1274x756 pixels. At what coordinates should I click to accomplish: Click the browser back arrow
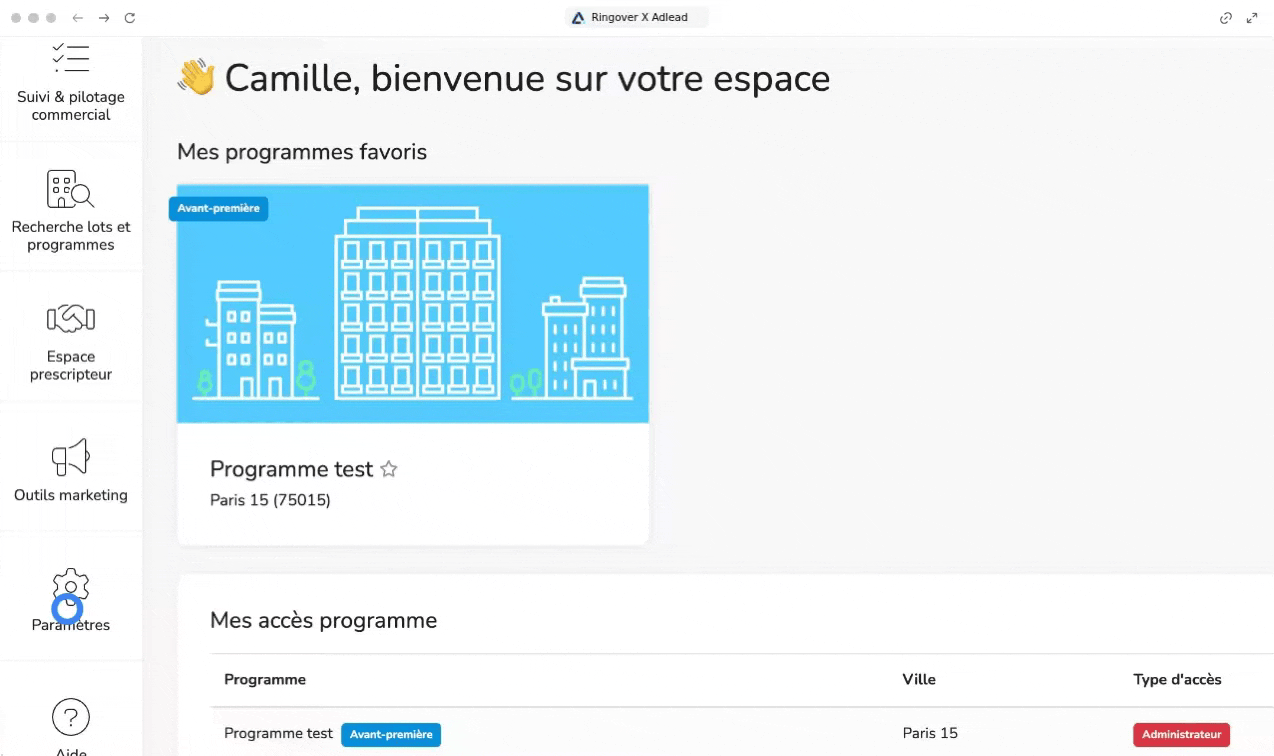pyautogui.click(x=77, y=18)
